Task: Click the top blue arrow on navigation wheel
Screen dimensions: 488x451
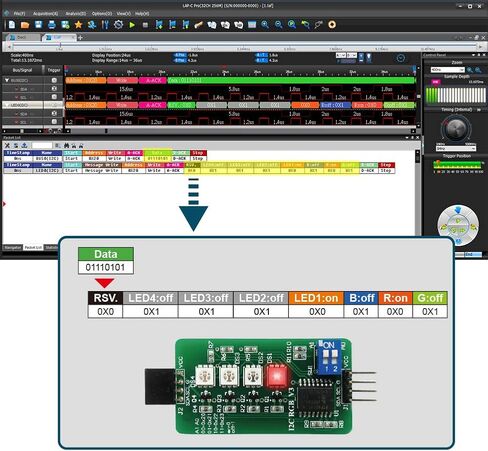Action: 458,210
